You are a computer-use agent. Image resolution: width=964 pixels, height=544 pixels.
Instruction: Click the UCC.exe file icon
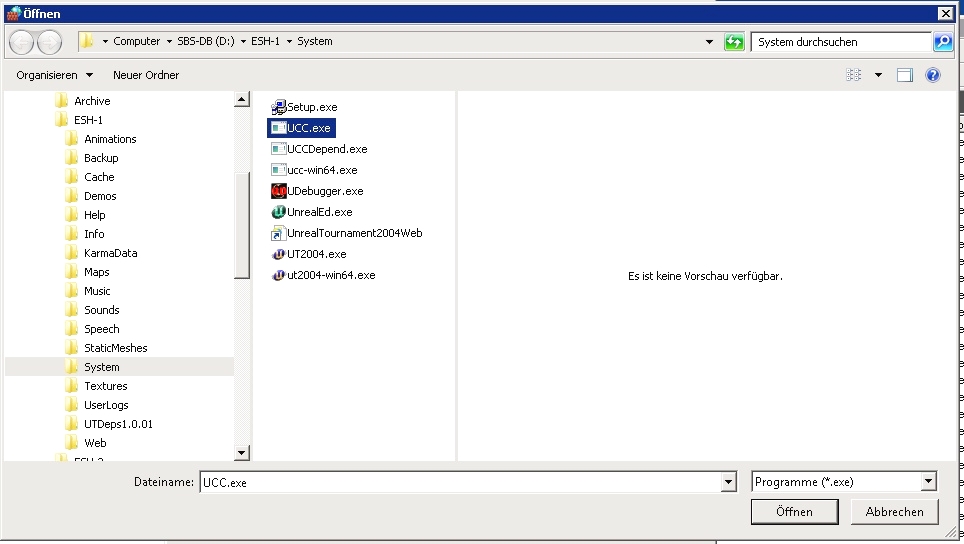pos(279,128)
